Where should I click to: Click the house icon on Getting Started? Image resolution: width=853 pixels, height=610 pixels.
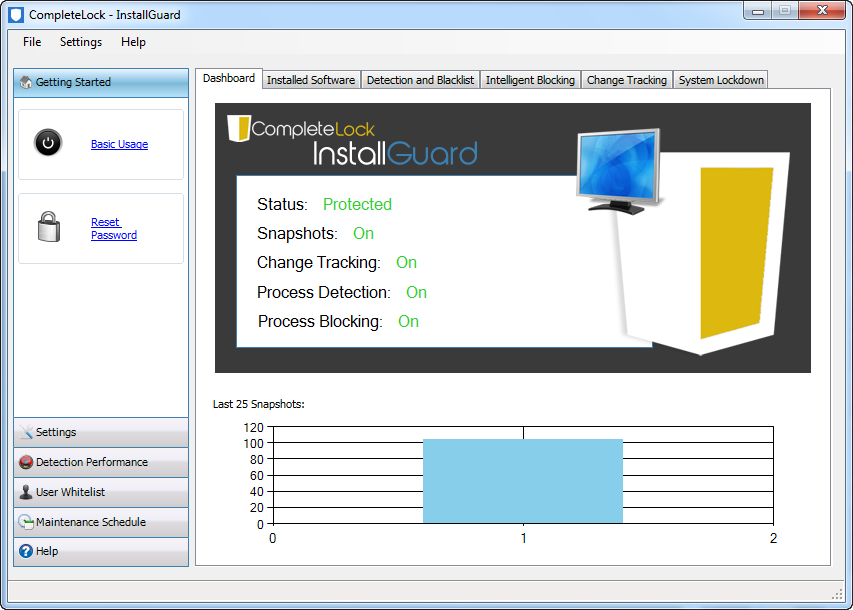[26, 82]
